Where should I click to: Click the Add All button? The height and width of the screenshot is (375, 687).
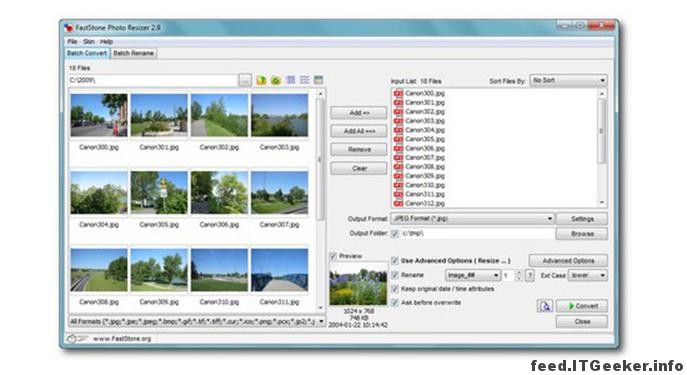pyautogui.click(x=359, y=131)
